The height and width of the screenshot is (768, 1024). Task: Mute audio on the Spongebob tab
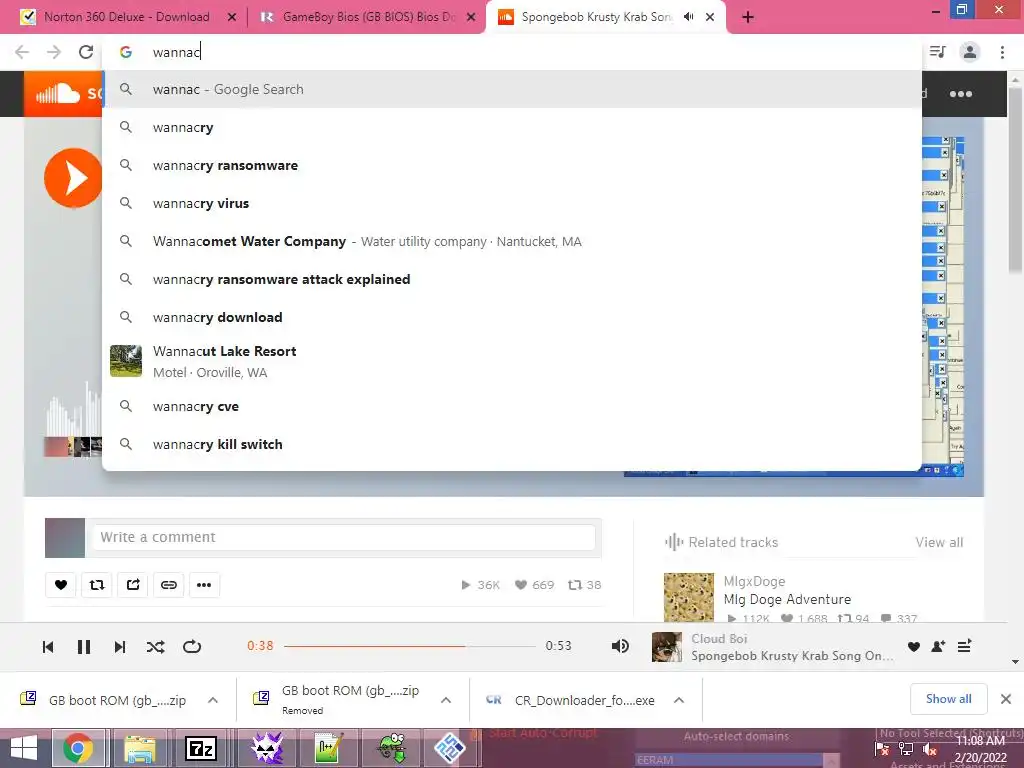tap(688, 17)
